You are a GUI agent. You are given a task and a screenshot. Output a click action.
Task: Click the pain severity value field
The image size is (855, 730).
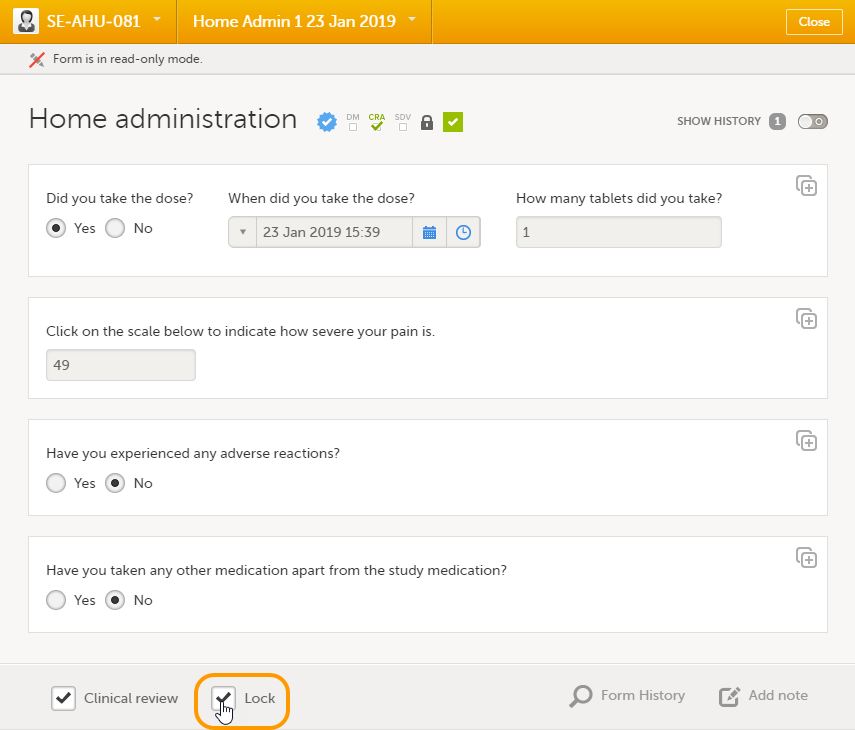point(121,365)
